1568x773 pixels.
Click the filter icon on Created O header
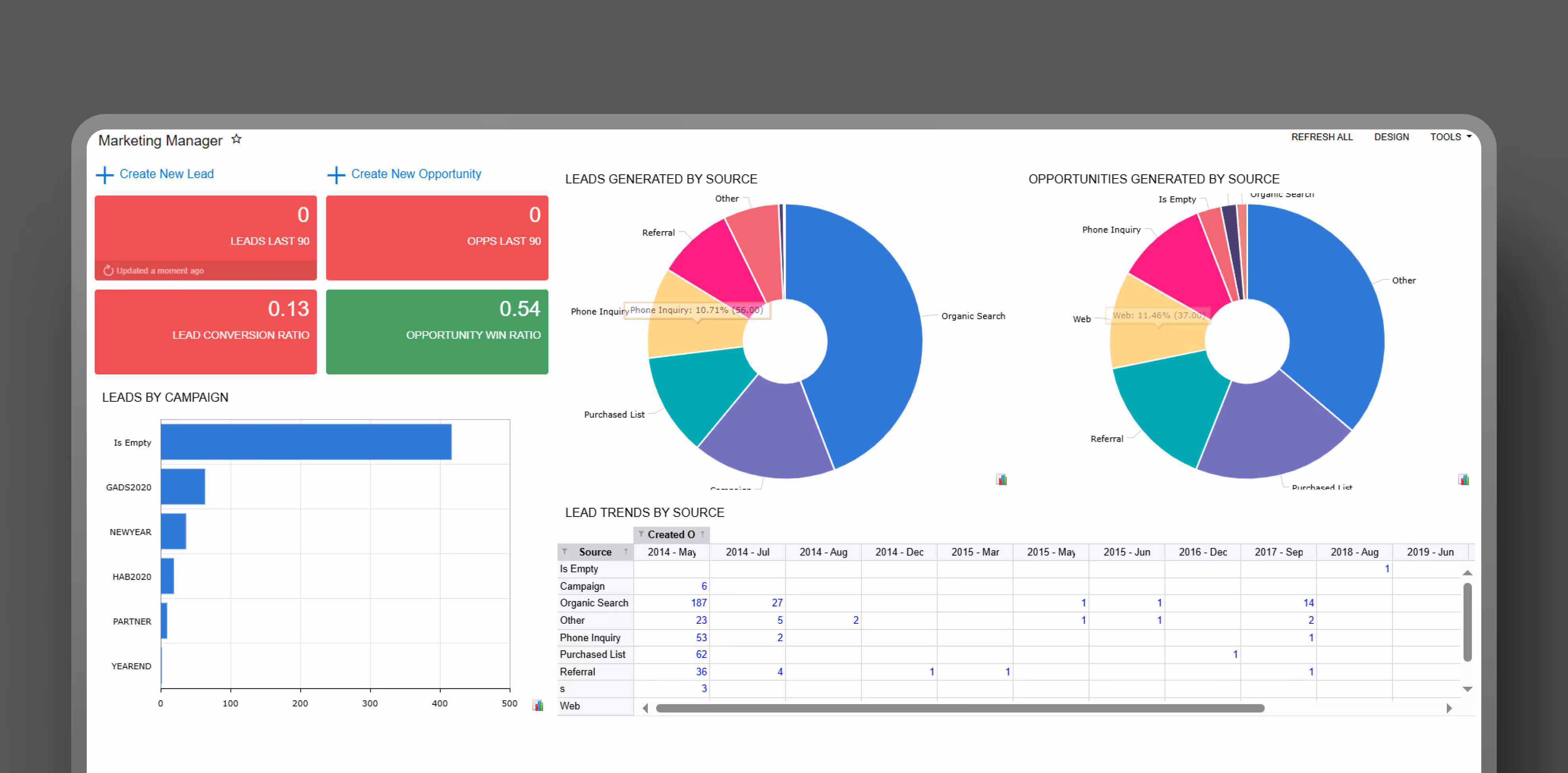point(641,534)
